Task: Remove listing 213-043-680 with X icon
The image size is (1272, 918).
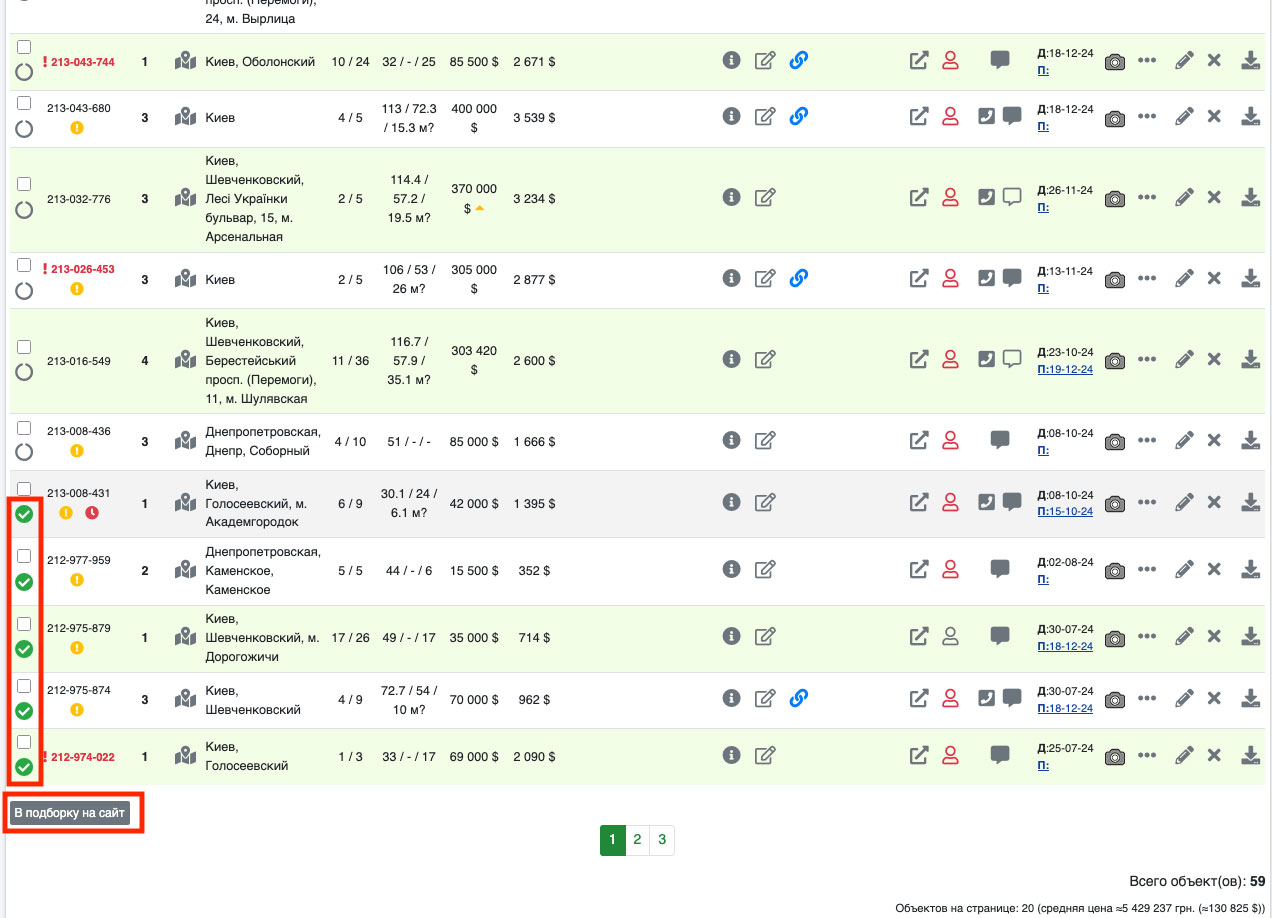Action: pos(1214,117)
